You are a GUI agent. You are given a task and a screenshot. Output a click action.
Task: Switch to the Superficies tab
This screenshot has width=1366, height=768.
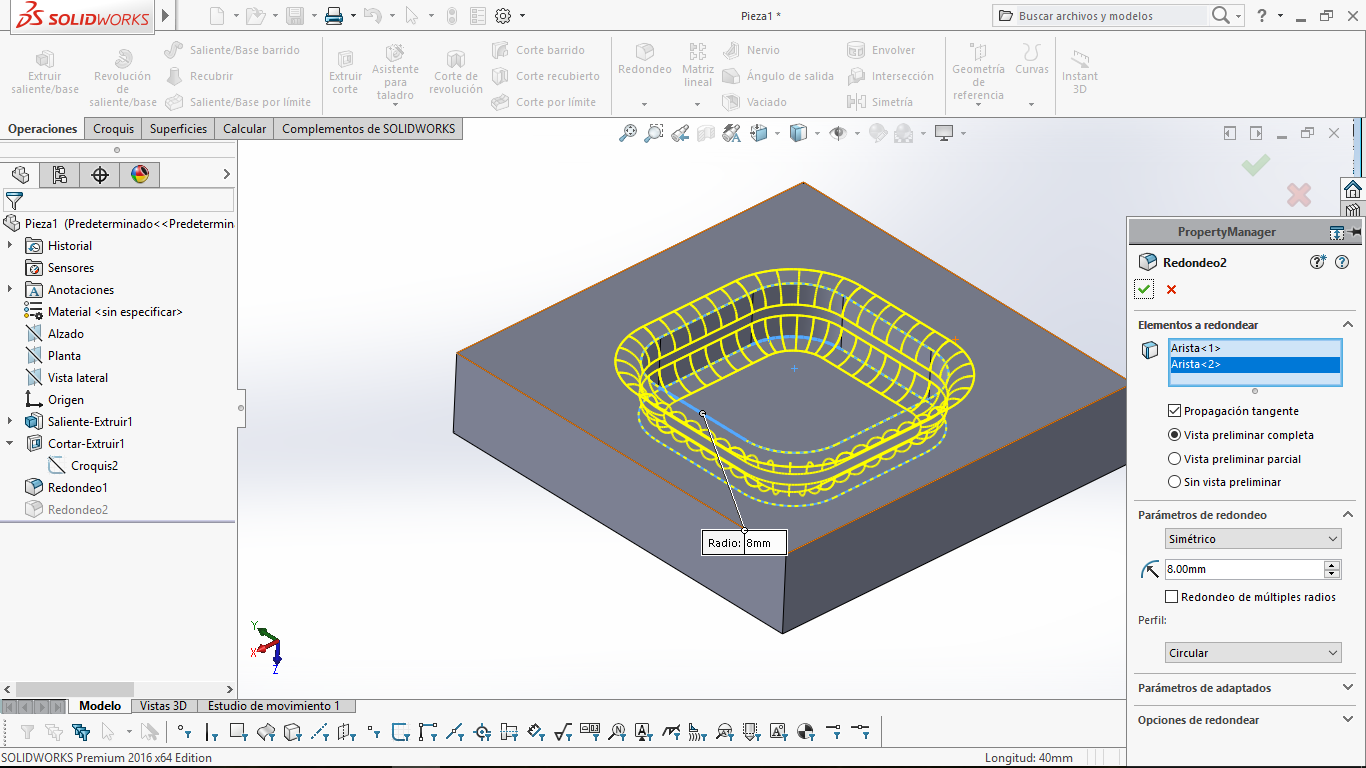pos(178,129)
